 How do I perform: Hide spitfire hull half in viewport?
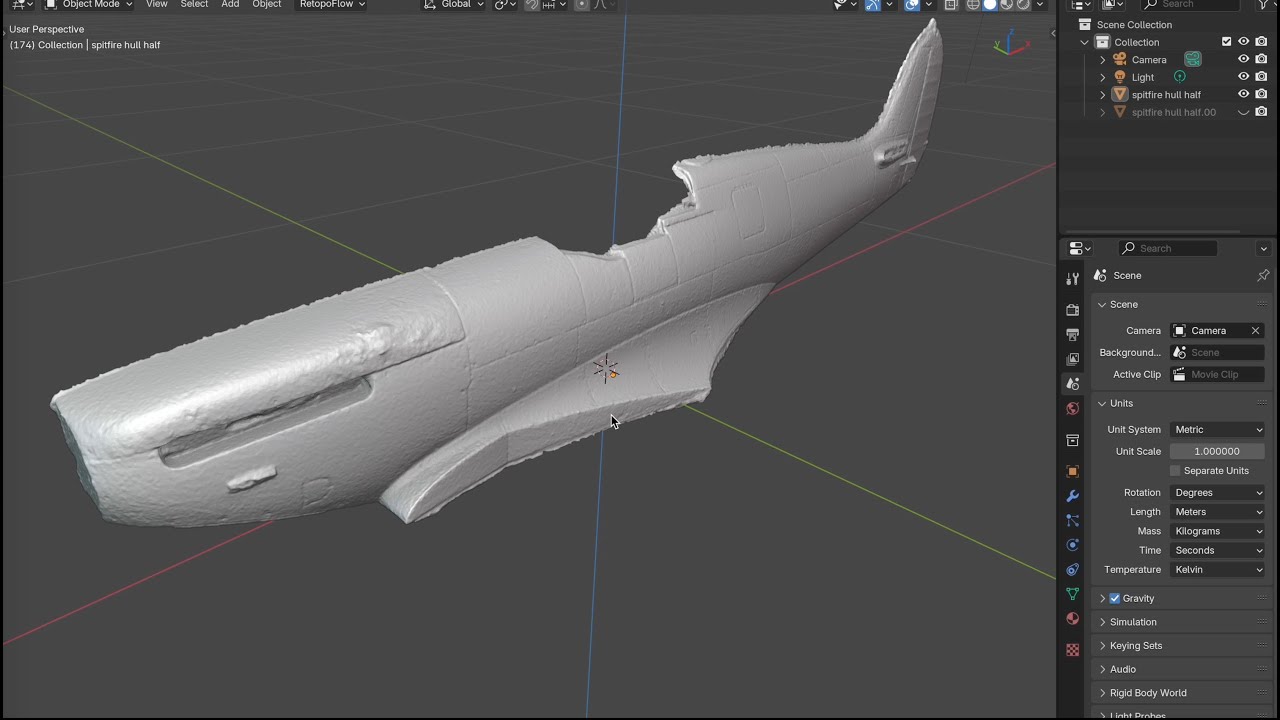tap(1244, 94)
